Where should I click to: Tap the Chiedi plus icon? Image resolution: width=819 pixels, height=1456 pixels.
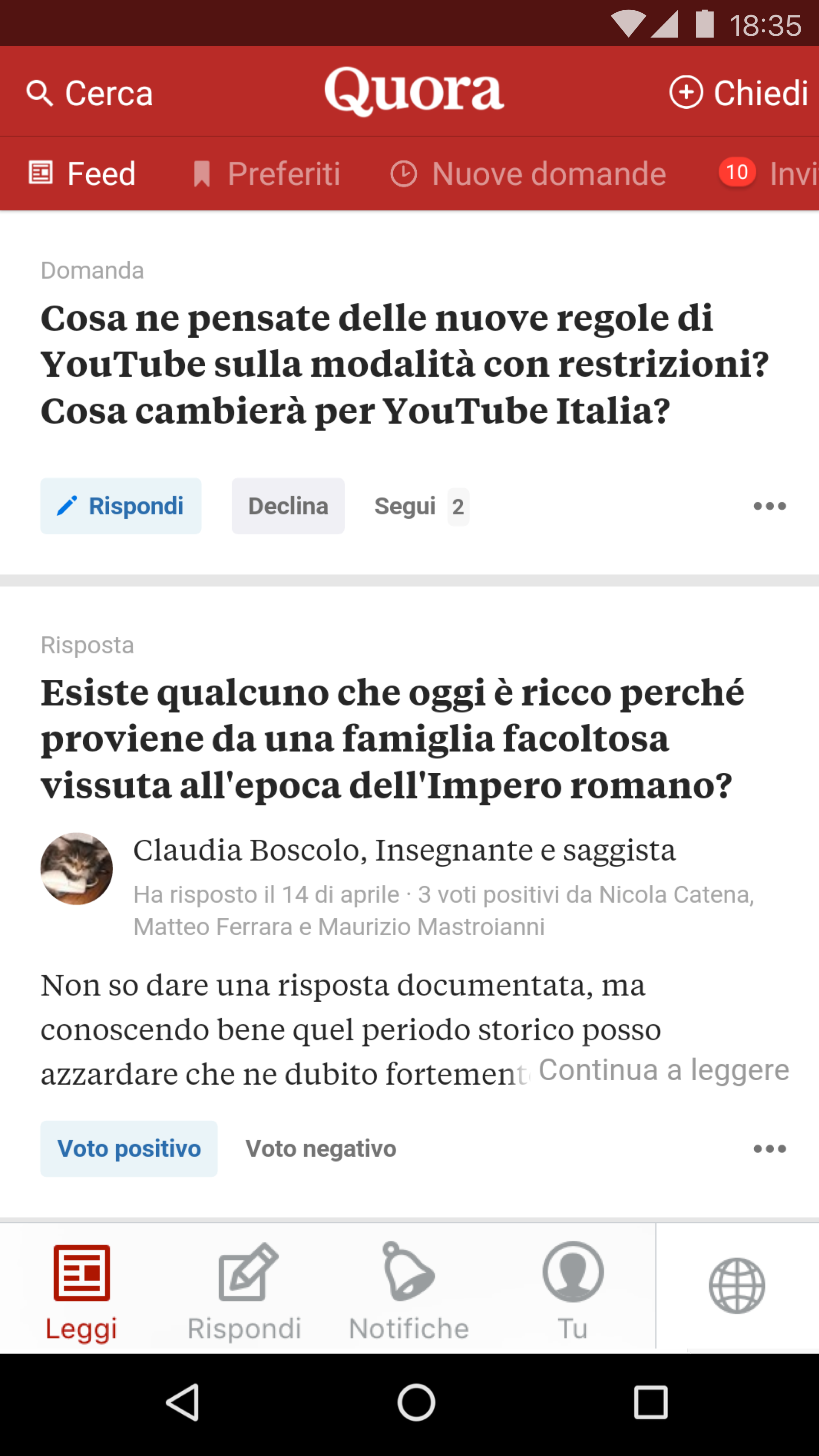(685, 92)
